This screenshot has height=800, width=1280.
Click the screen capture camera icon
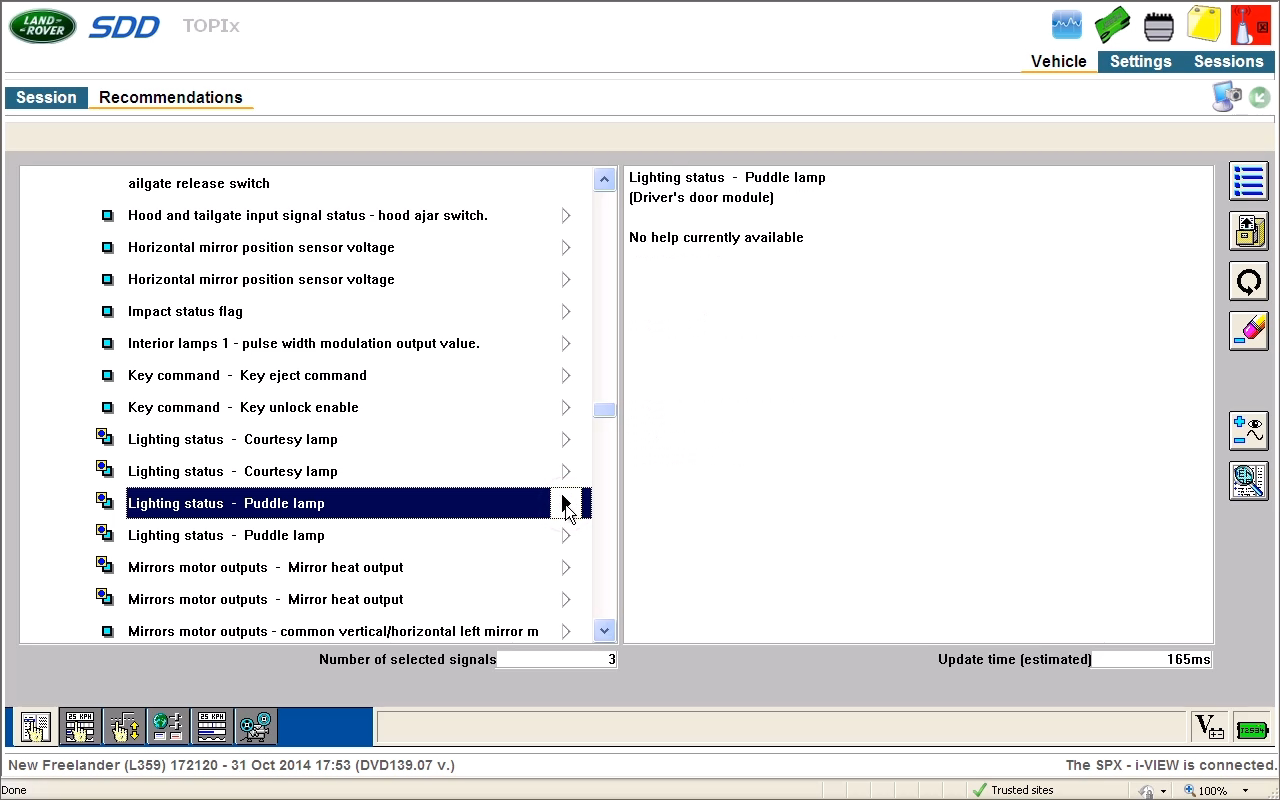tap(1226, 96)
